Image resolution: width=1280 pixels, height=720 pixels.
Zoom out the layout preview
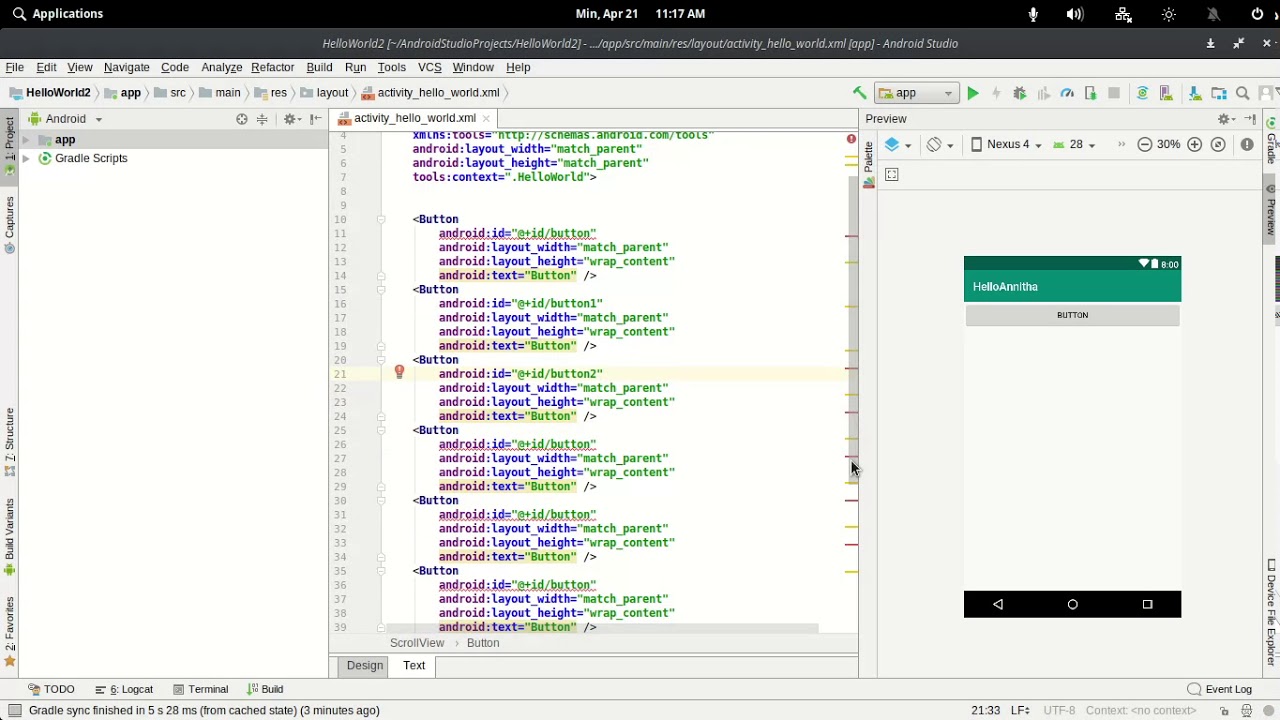pos(1145,145)
